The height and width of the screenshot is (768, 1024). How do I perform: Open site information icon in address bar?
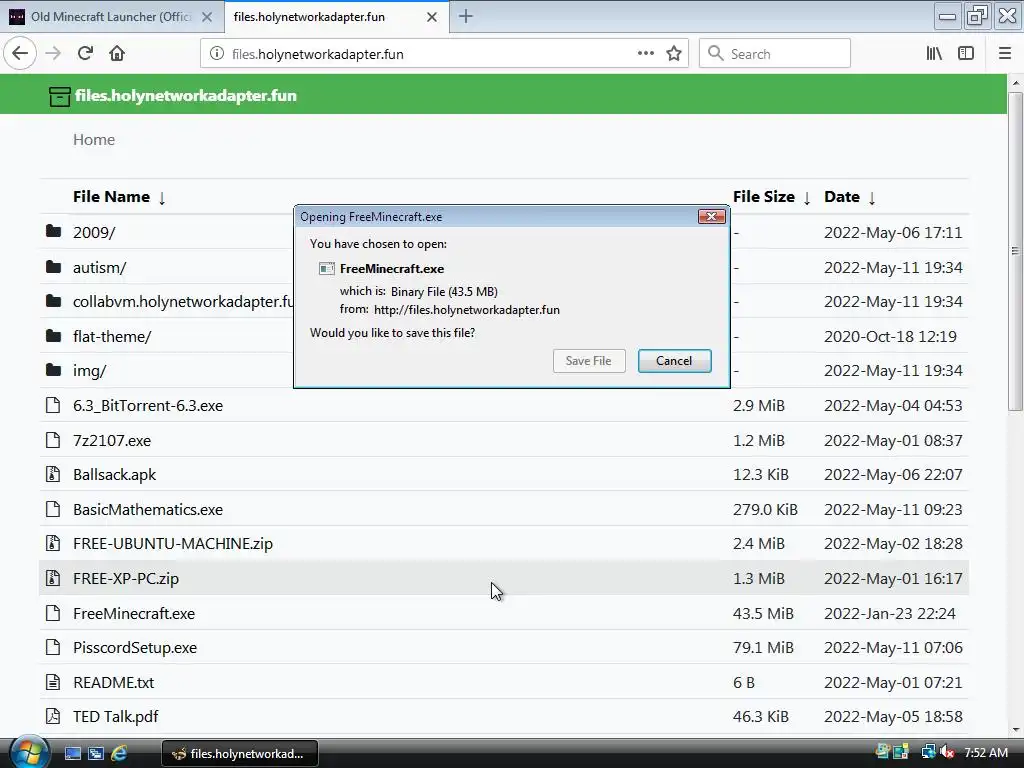217,54
